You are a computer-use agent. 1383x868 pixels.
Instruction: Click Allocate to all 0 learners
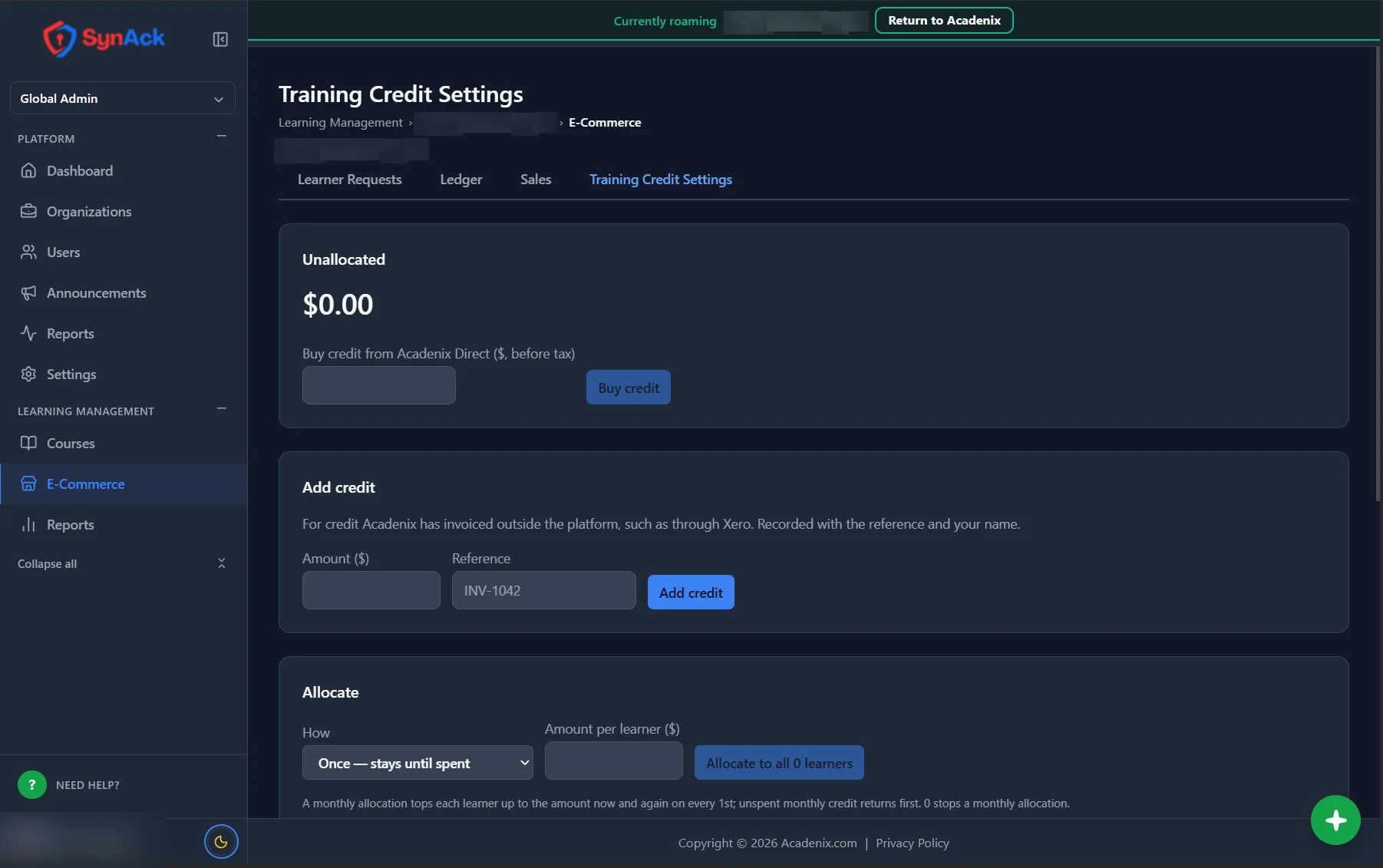[x=779, y=763]
